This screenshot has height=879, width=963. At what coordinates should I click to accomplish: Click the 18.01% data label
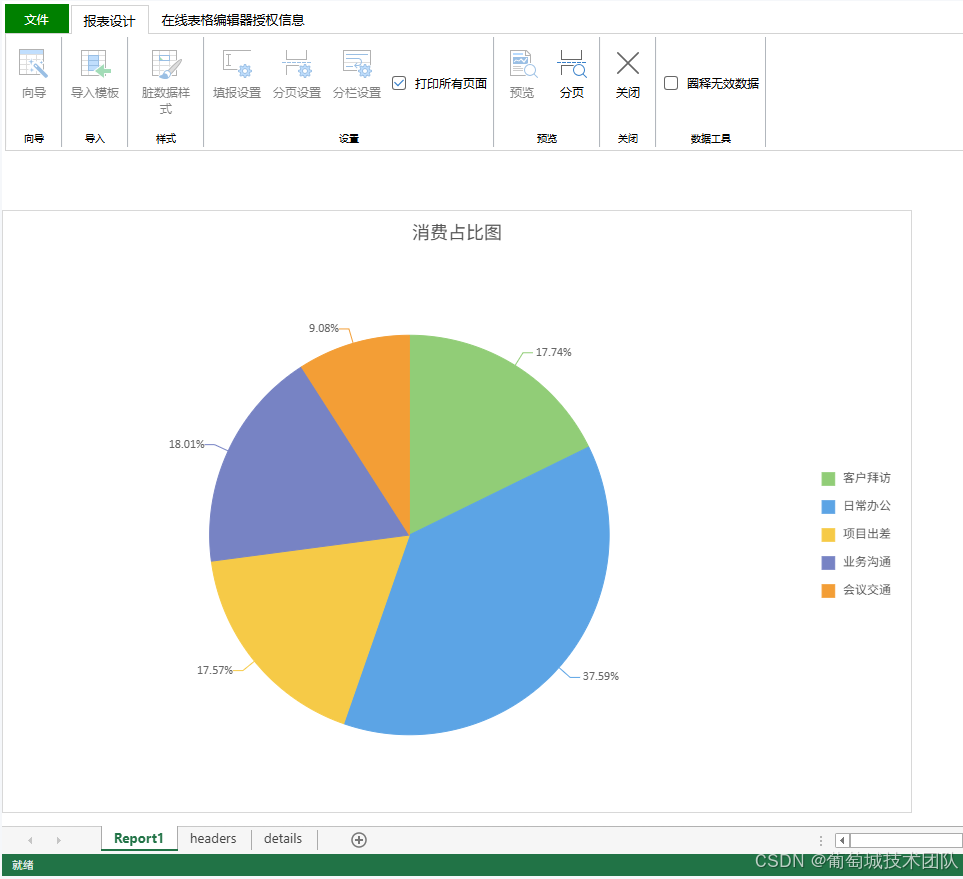pyautogui.click(x=187, y=444)
